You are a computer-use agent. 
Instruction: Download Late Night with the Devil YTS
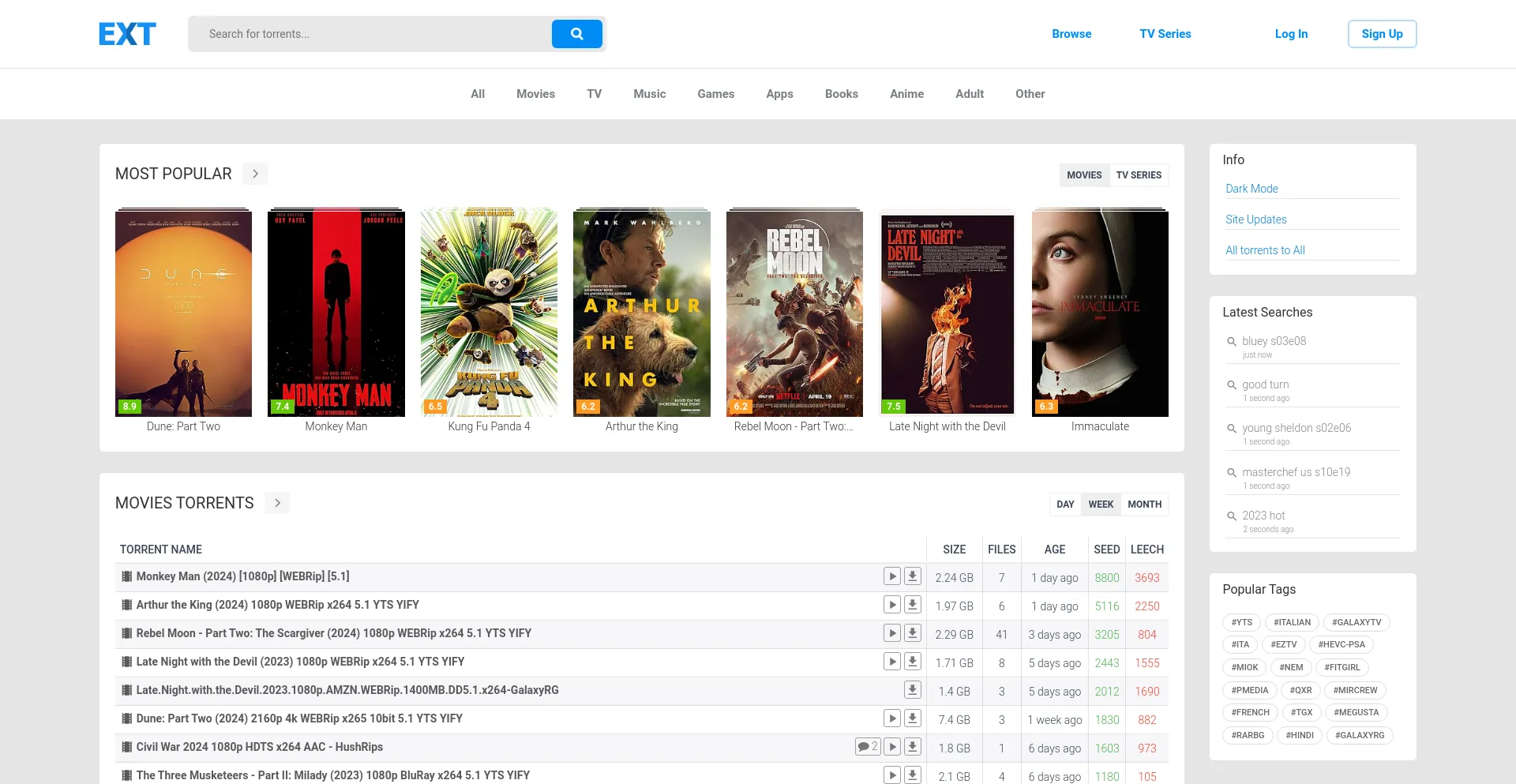pyautogui.click(x=913, y=662)
